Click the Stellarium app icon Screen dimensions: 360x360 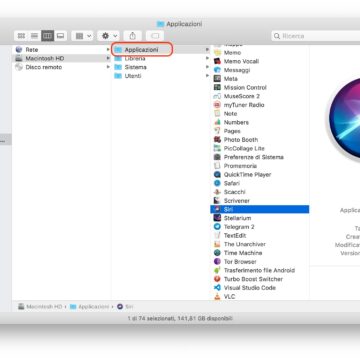pyautogui.click(x=217, y=218)
